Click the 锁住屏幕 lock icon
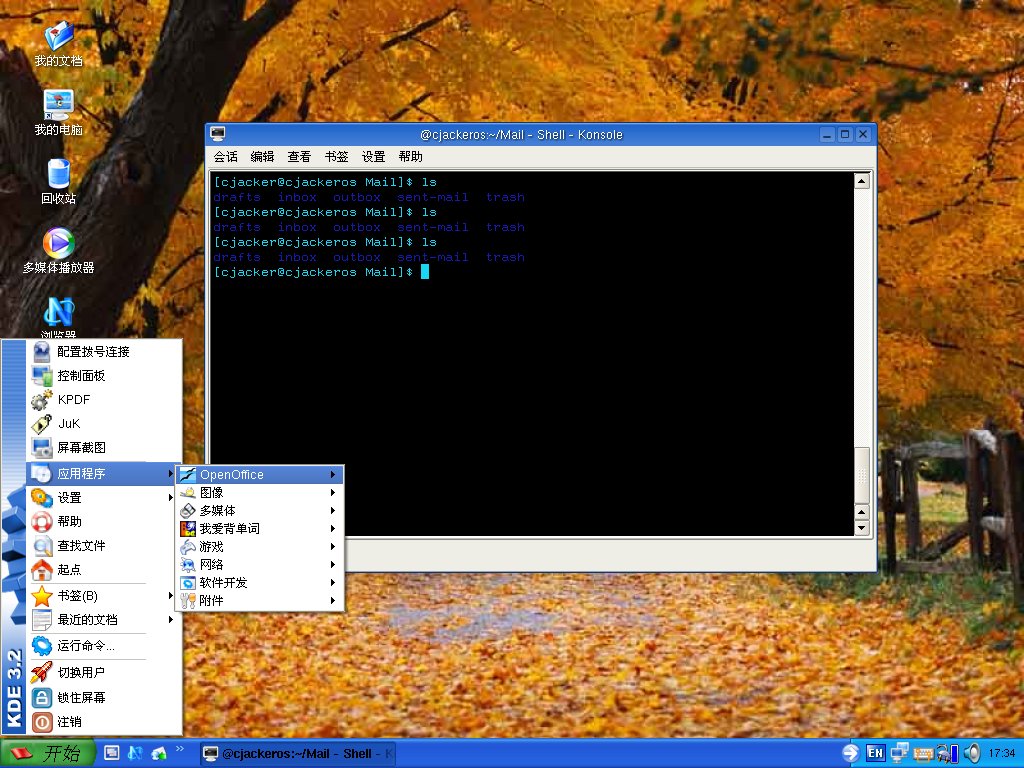This screenshot has height=768, width=1024. [x=42, y=697]
